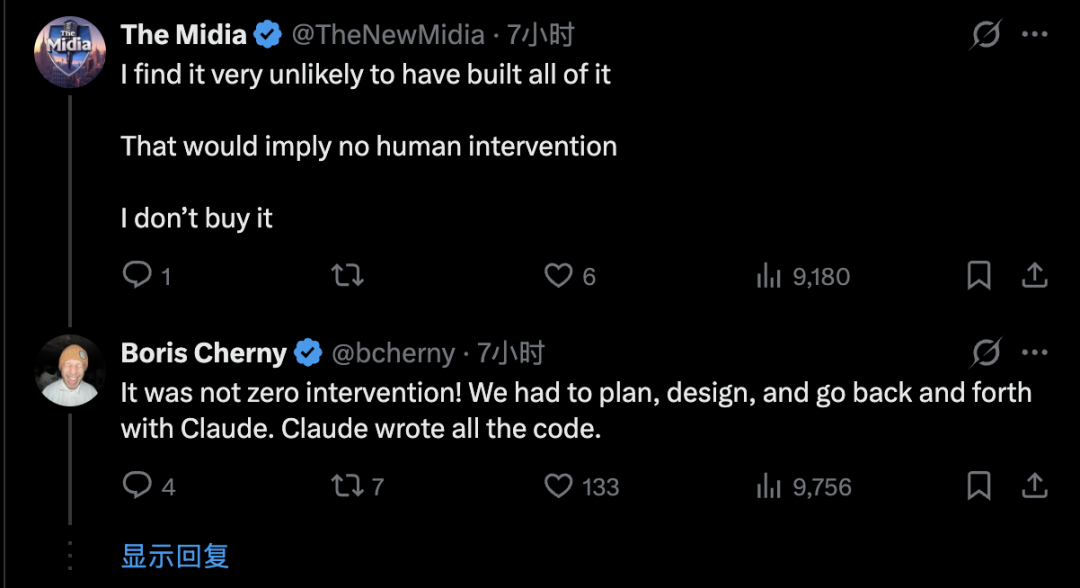1080x588 pixels.
Task: Visit @bcherny handle link
Action: point(392,353)
